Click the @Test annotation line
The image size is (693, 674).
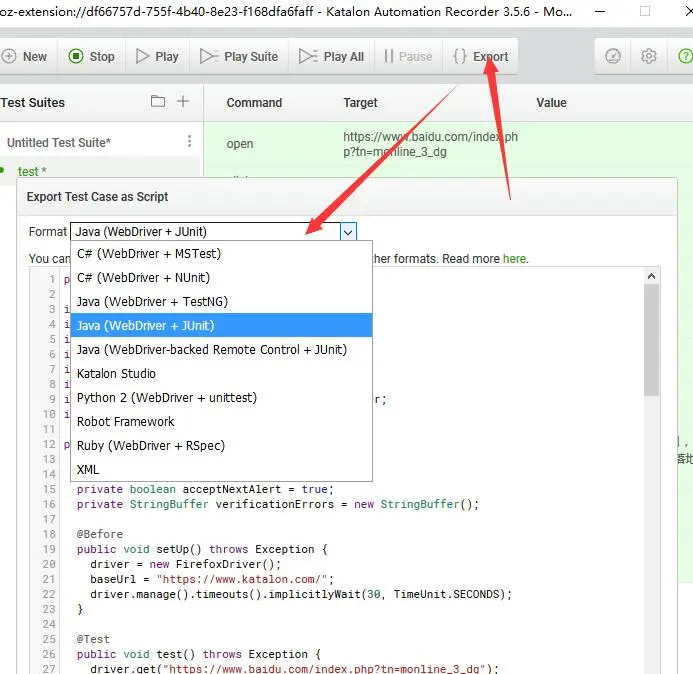coord(93,640)
